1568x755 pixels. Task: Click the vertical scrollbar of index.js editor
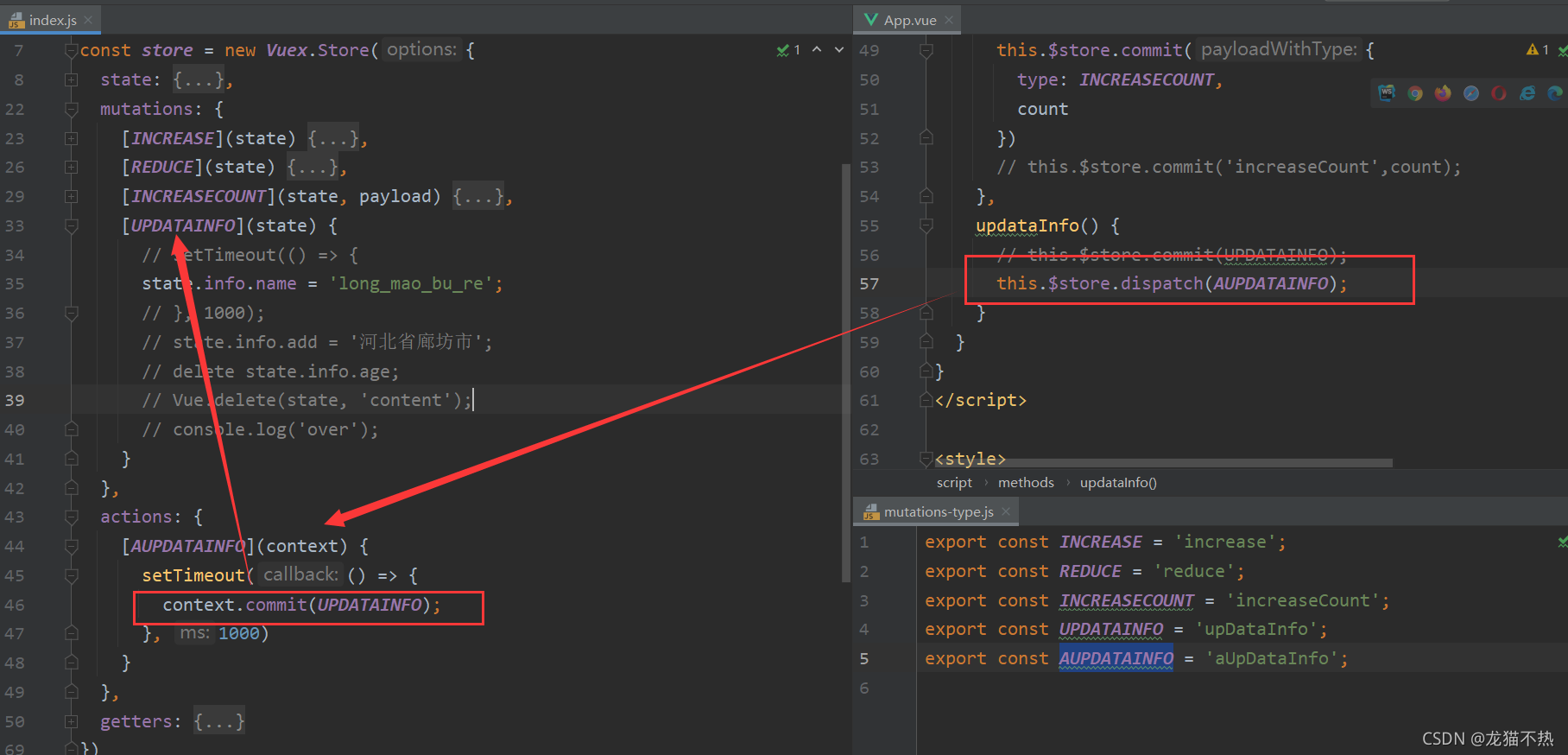click(x=845, y=371)
